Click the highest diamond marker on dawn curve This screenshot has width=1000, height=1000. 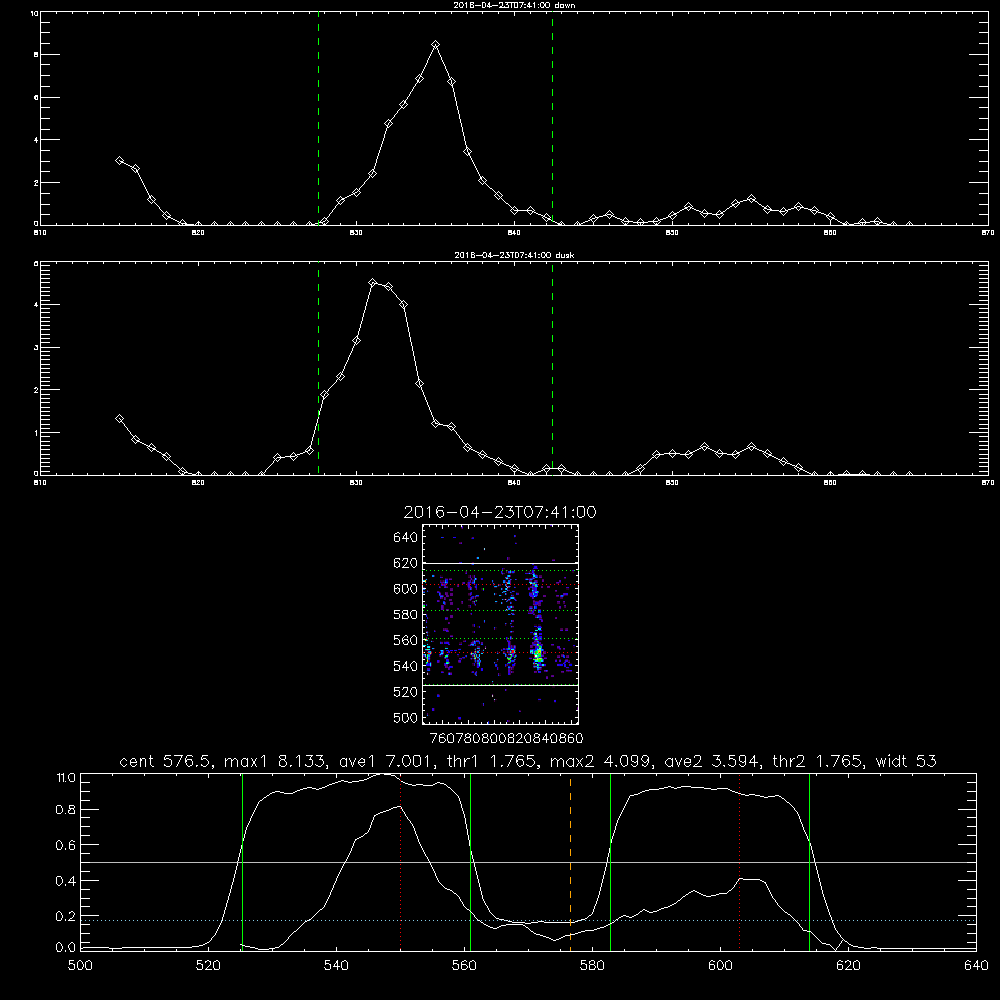(436, 45)
